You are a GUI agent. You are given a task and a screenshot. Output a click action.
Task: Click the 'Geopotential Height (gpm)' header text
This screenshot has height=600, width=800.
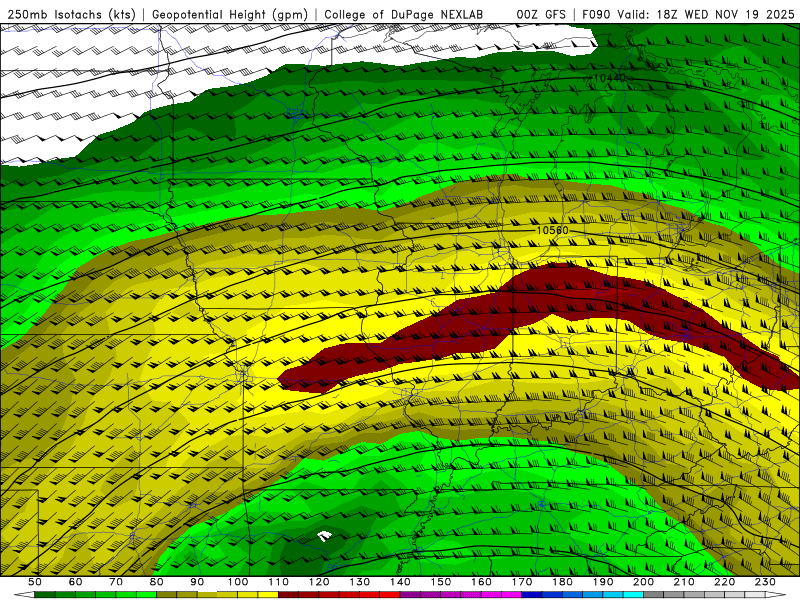click(x=230, y=14)
